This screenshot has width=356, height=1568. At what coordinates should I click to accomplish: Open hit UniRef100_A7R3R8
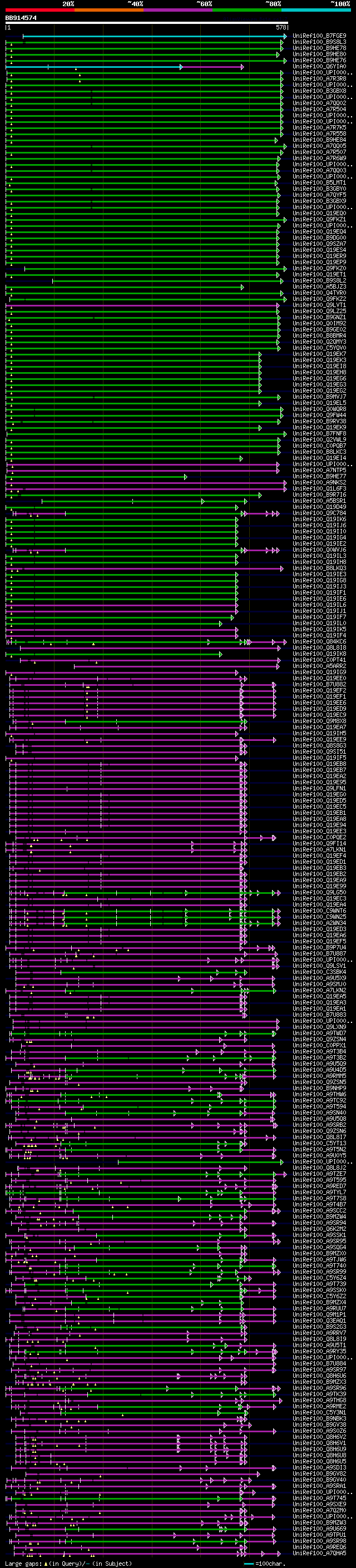tap(319, 78)
